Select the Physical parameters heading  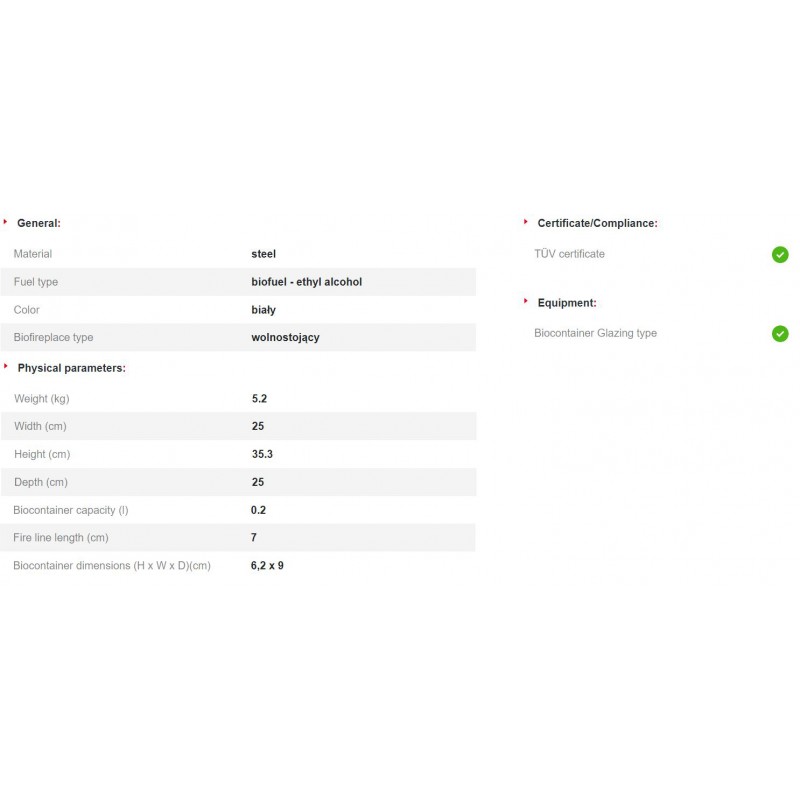tap(71, 368)
